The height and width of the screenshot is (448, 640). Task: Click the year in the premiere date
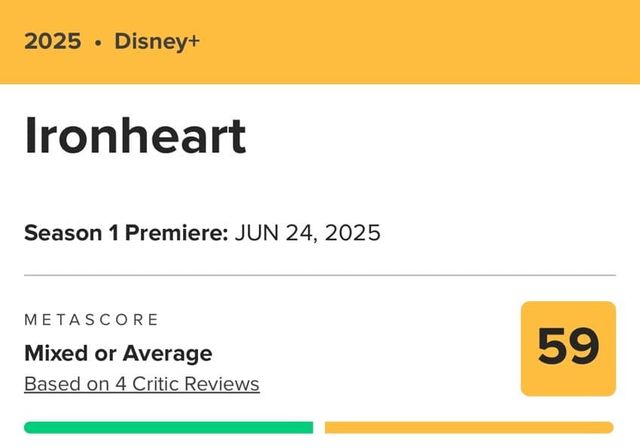[x=353, y=233]
